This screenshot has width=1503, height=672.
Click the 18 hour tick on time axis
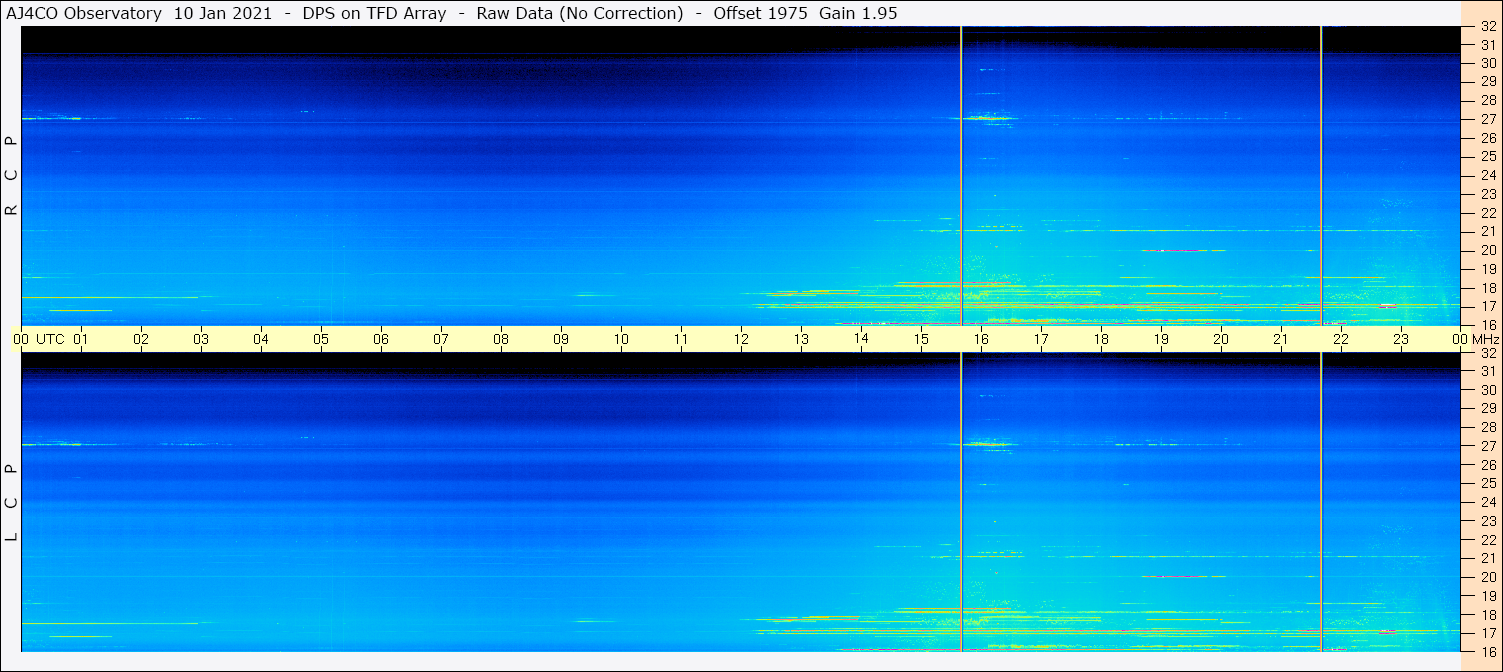click(1101, 339)
